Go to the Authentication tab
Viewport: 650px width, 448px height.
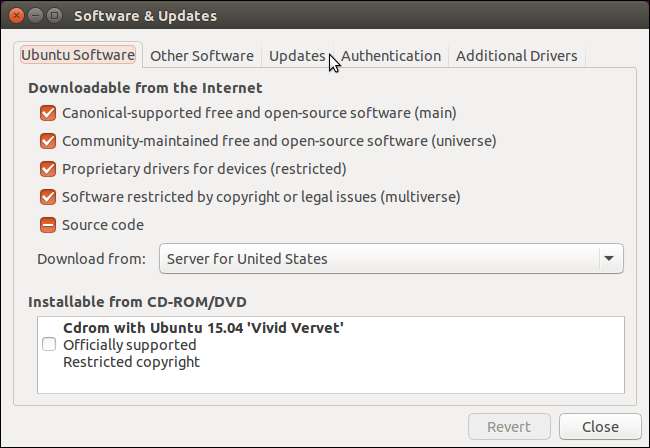(x=391, y=56)
